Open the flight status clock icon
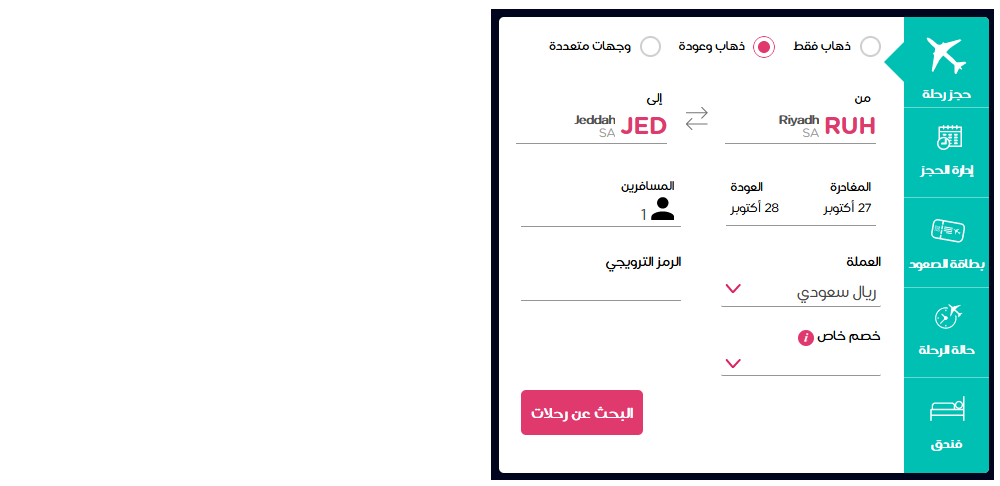The height and width of the screenshot is (486, 1000). [947, 316]
